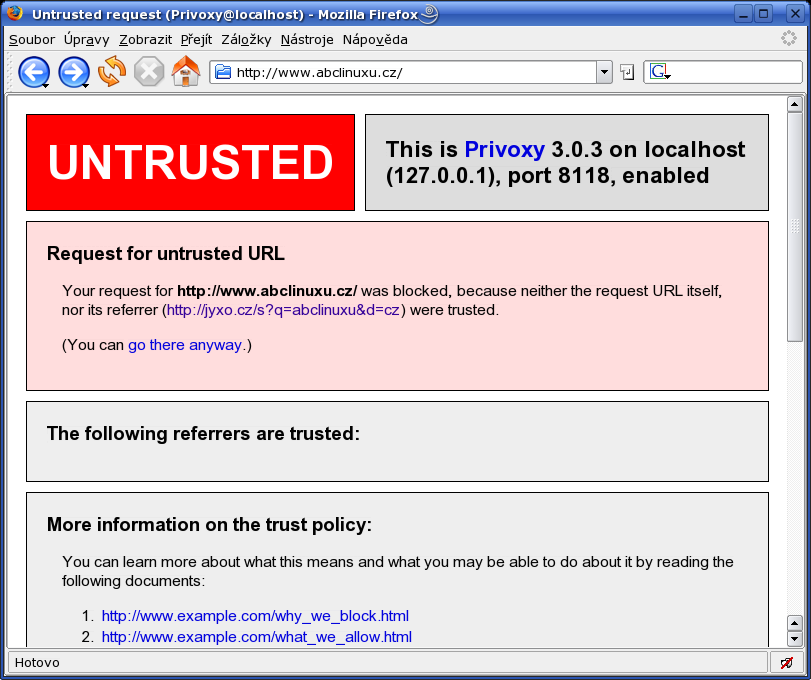Click the Firefox logo in the title bar
The width and height of the screenshot is (811, 680).
point(14,13)
